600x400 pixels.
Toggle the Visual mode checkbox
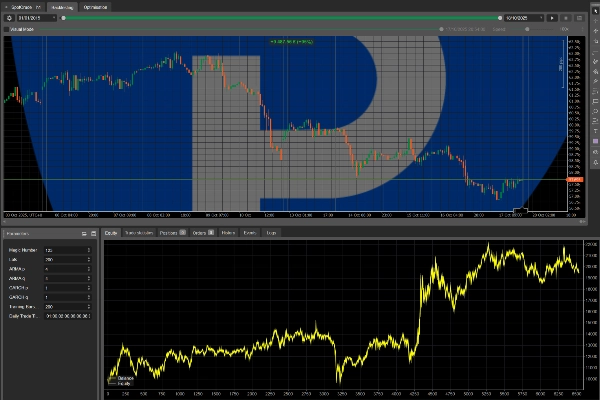(6, 30)
